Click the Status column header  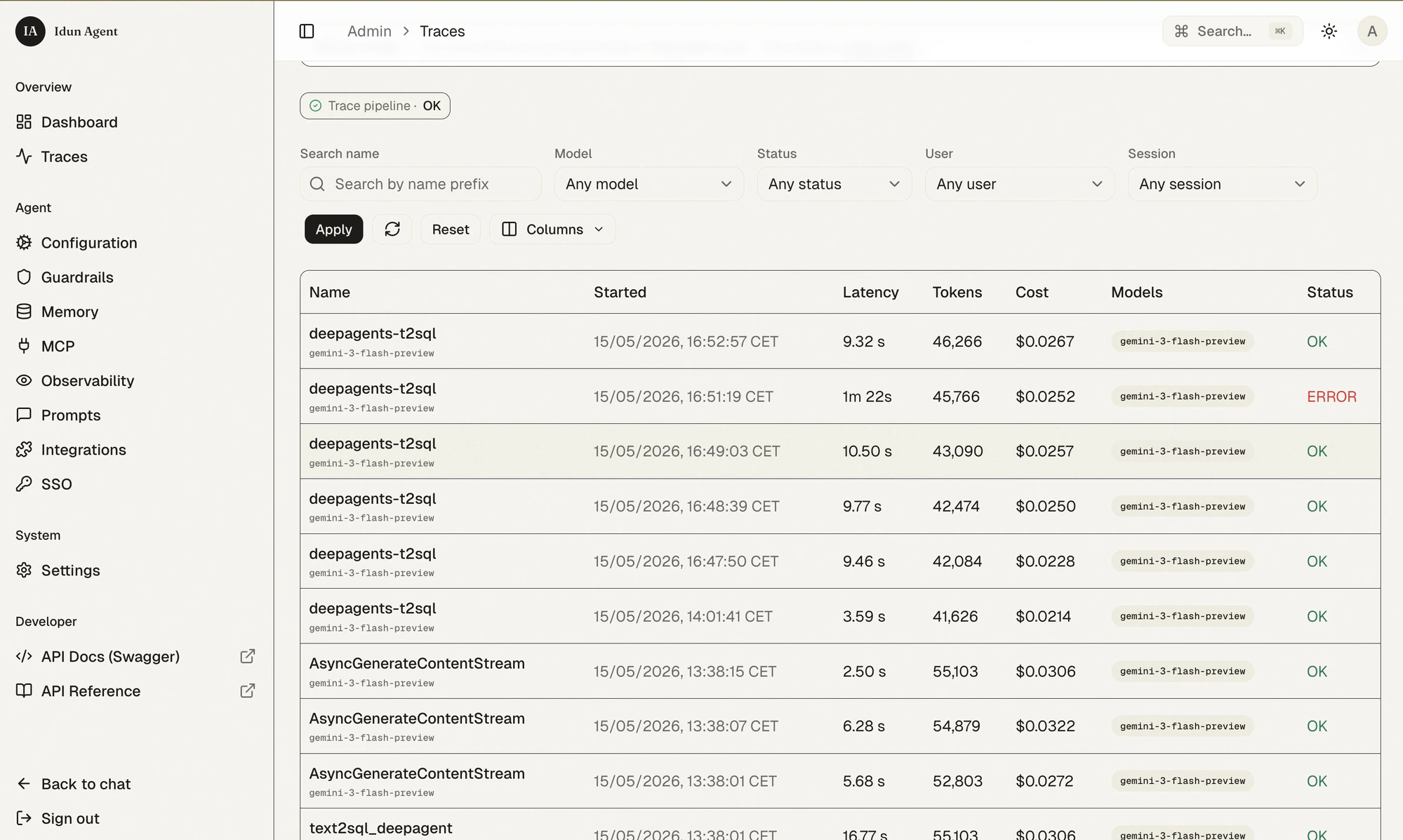[x=1329, y=292]
